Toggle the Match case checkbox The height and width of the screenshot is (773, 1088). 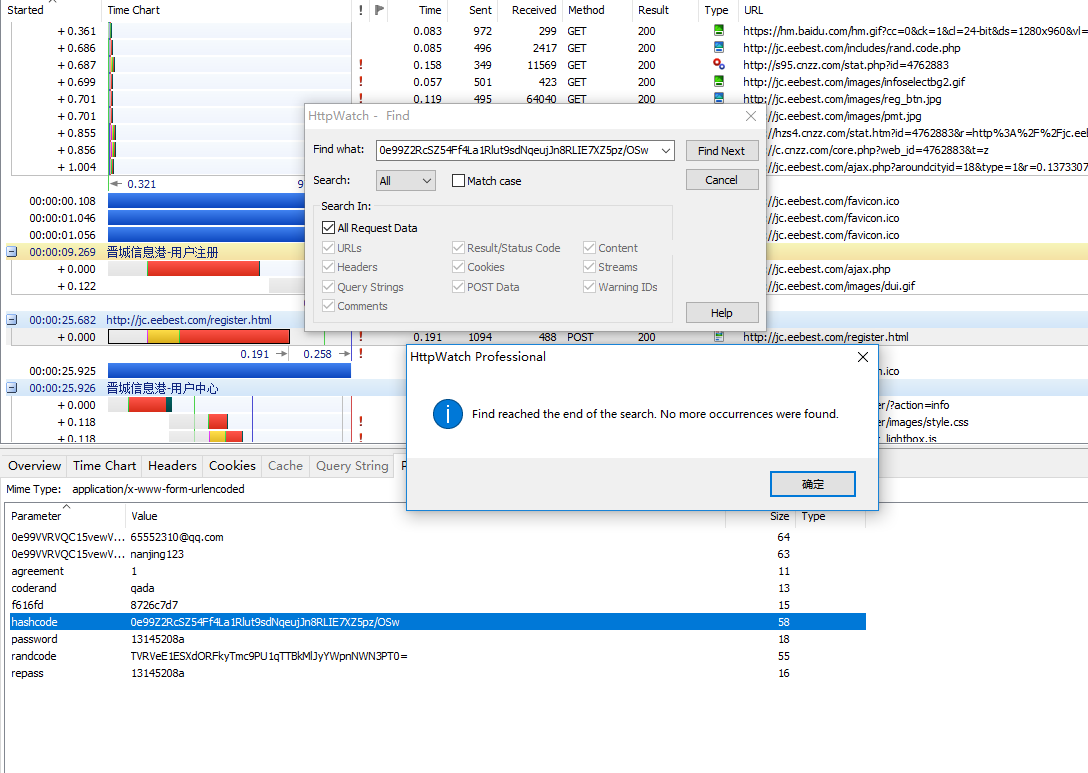(459, 181)
